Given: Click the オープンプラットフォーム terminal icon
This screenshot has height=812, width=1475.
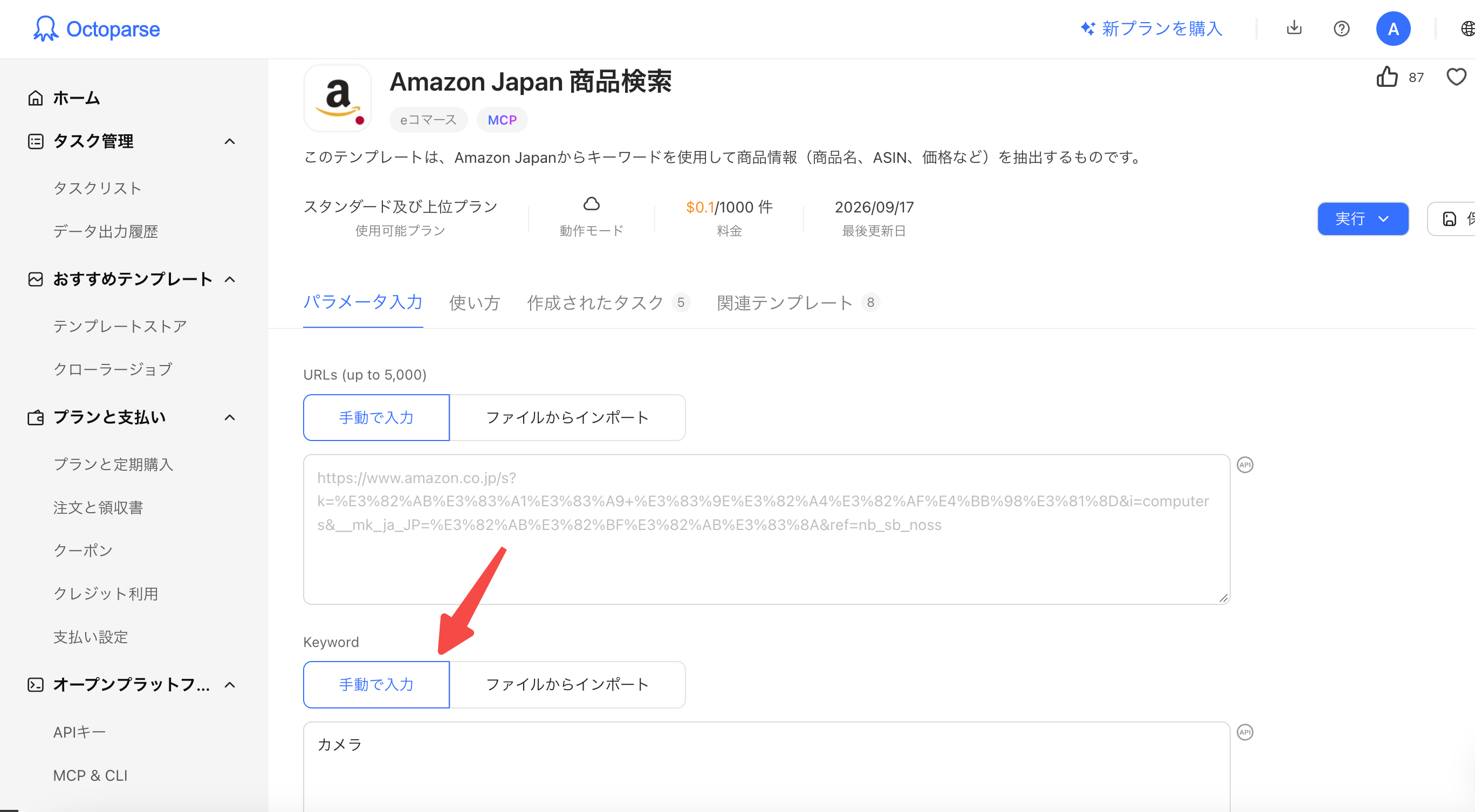Looking at the screenshot, I should click(x=36, y=685).
